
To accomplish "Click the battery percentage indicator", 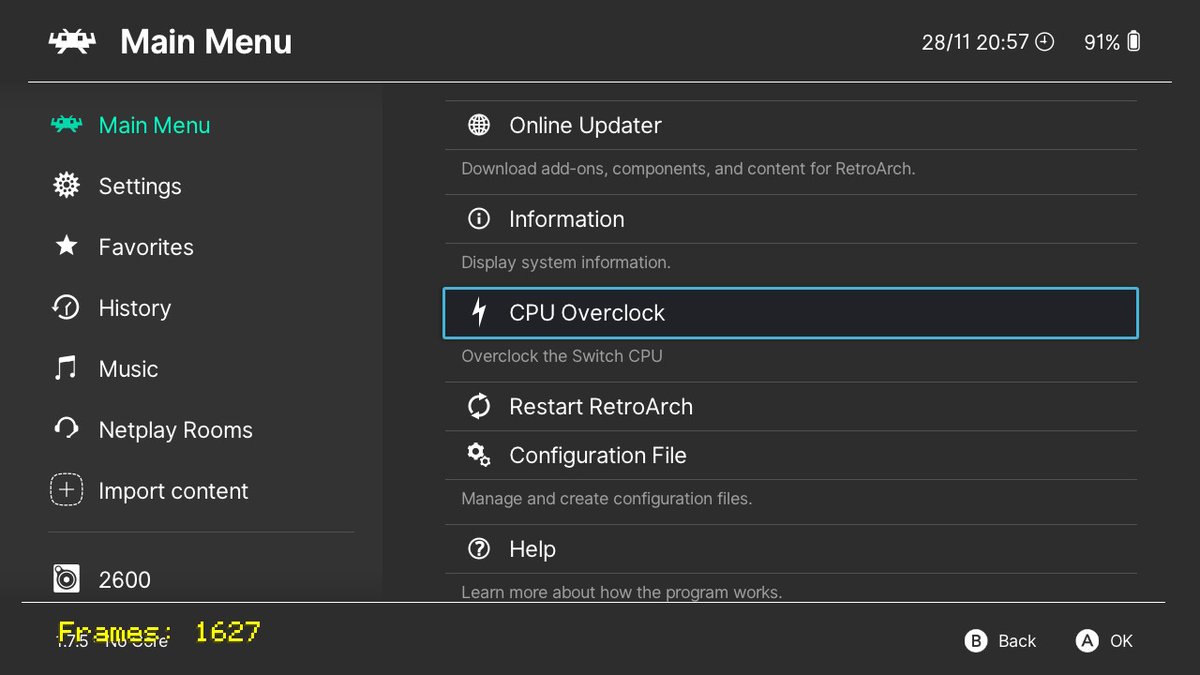I will (x=1112, y=42).
